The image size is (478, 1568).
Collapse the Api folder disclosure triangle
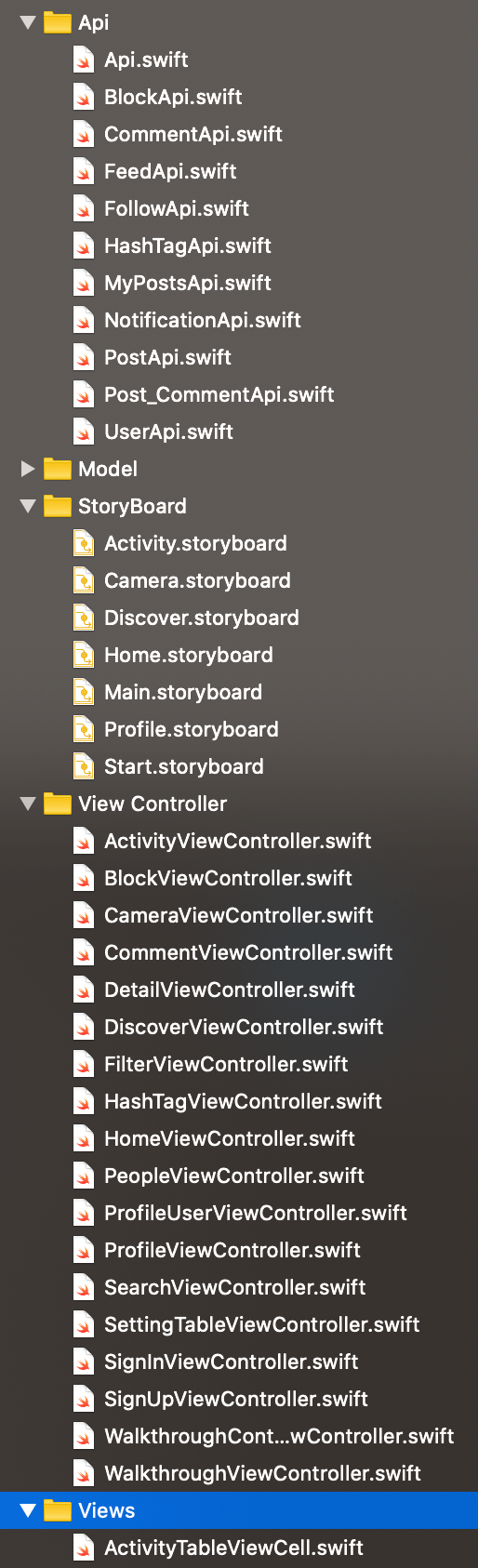pos(28,22)
